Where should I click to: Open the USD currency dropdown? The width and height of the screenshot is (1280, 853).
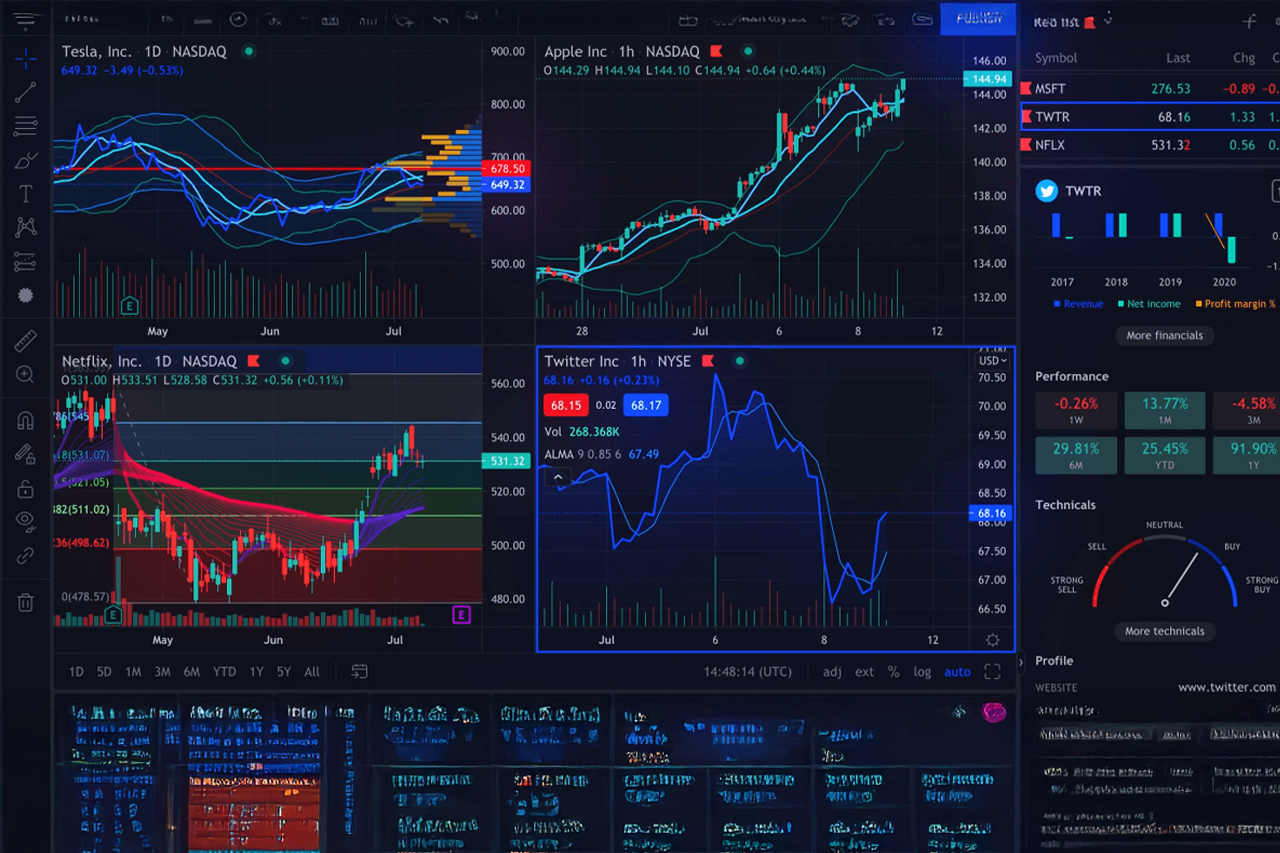coord(992,360)
